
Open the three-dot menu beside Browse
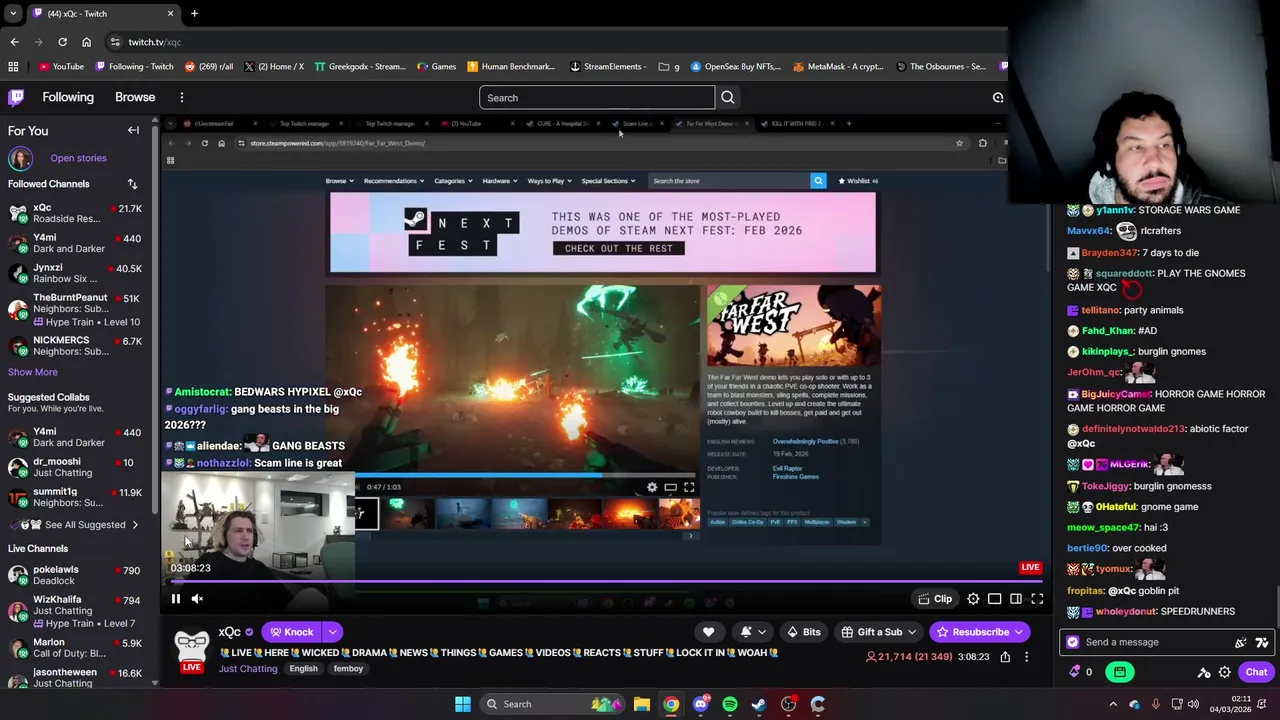point(182,97)
